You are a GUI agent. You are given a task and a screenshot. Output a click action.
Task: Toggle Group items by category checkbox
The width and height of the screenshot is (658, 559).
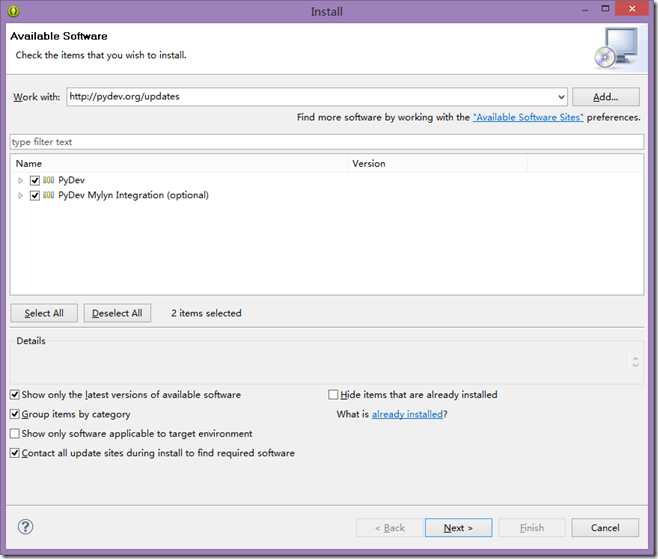tap(15, 414)
